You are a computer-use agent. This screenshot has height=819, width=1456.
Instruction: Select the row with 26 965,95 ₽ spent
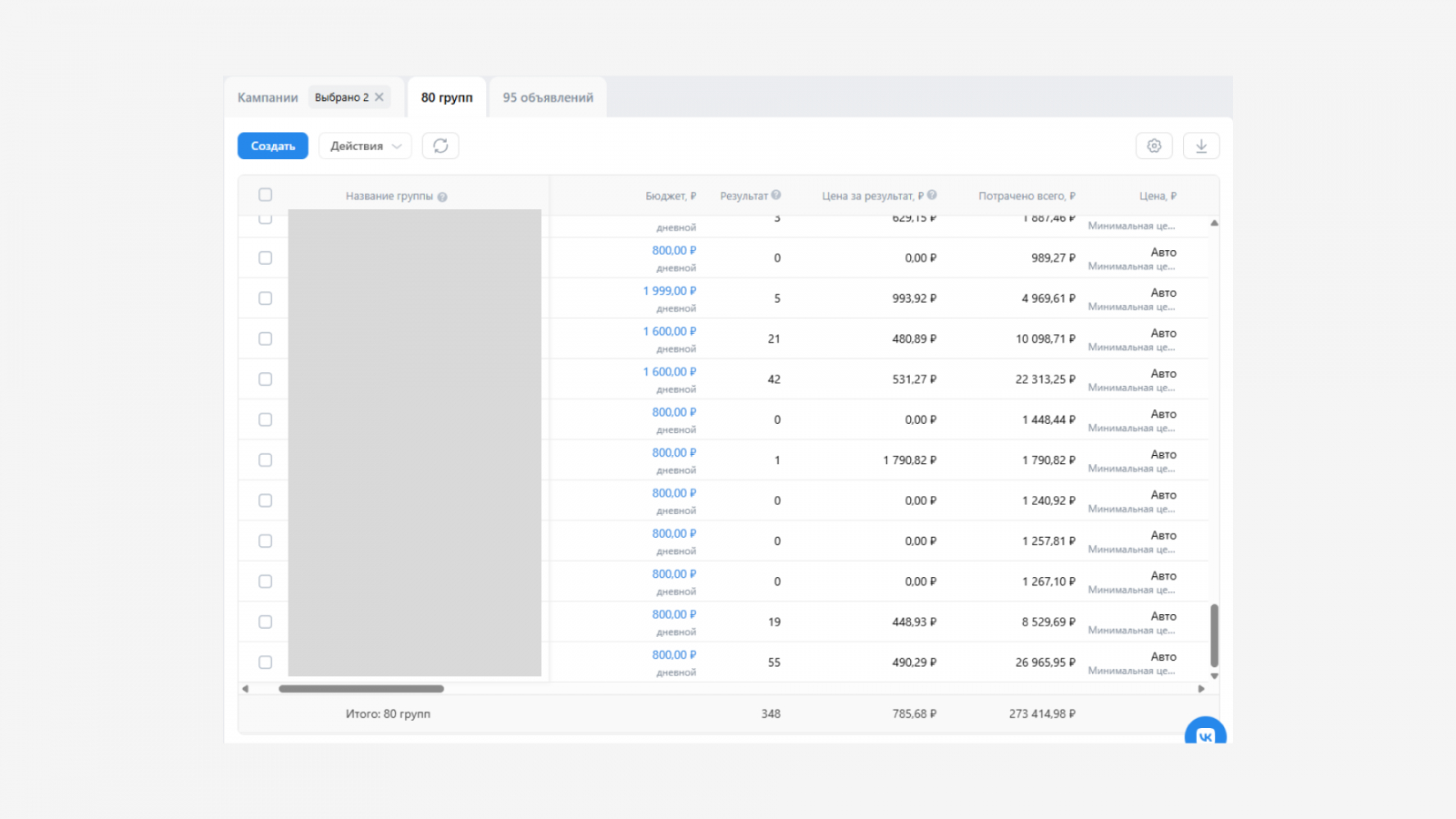click(x=265, y=662)
